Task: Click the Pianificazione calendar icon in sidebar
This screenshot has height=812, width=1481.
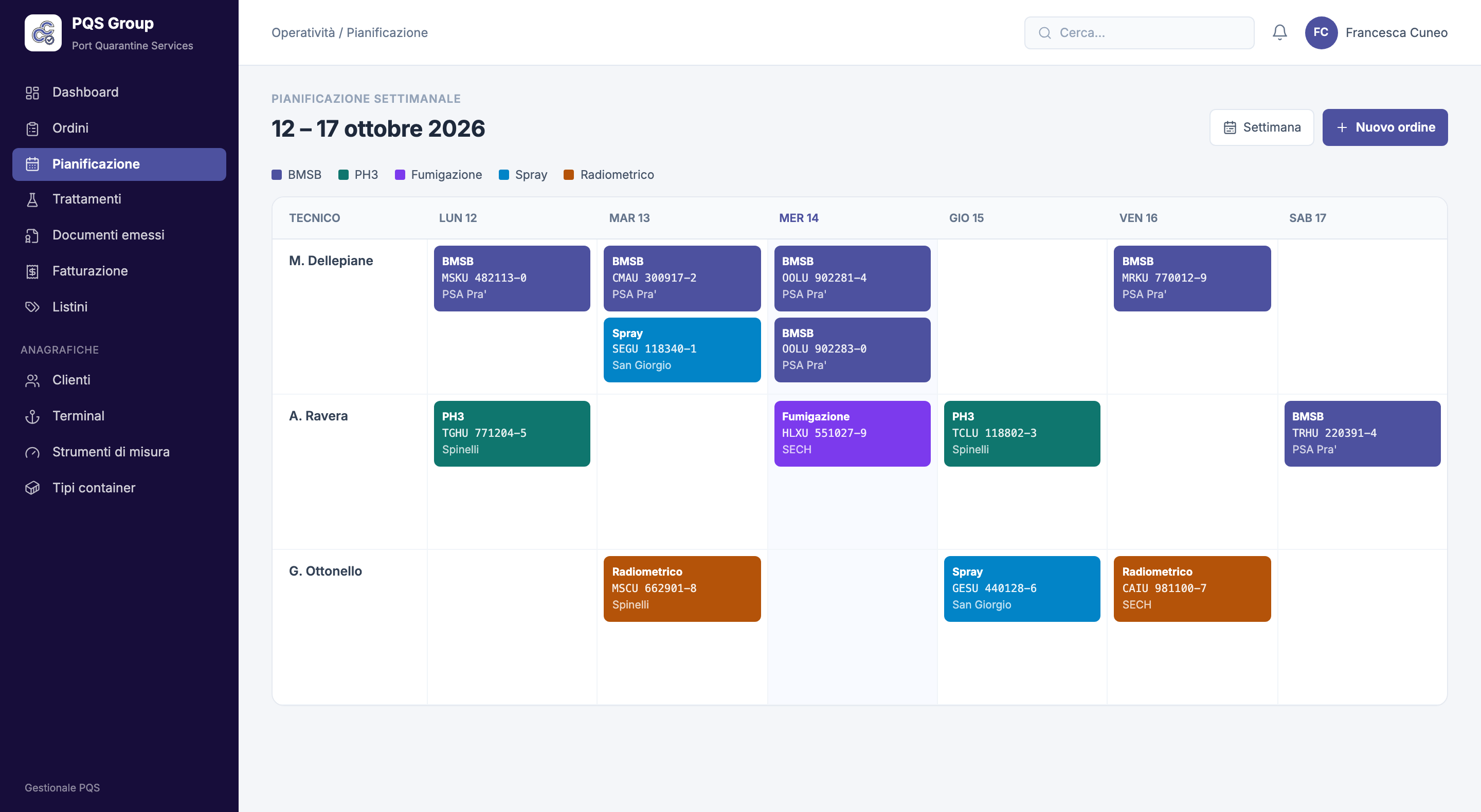Action: pos(32,164)
